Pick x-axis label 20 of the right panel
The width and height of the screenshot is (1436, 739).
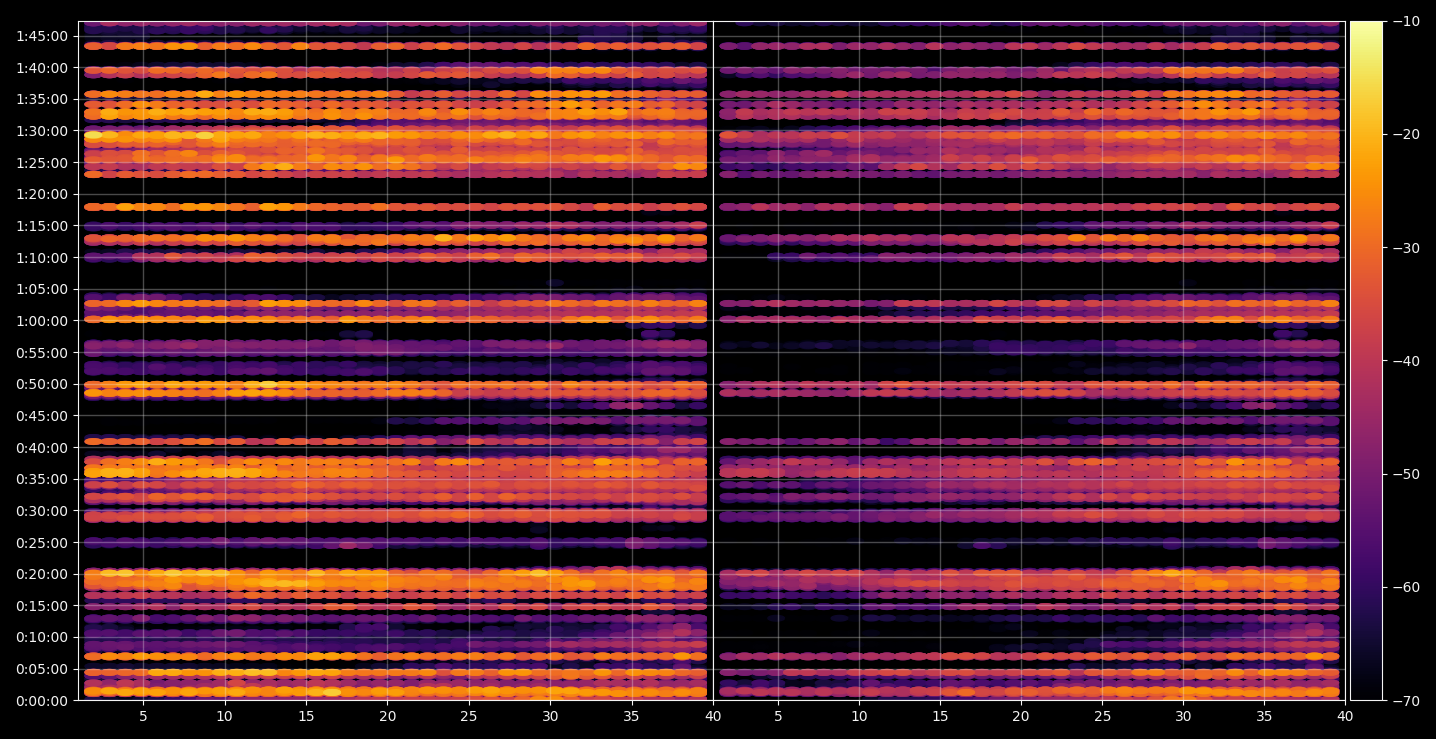pos(1021,716)
